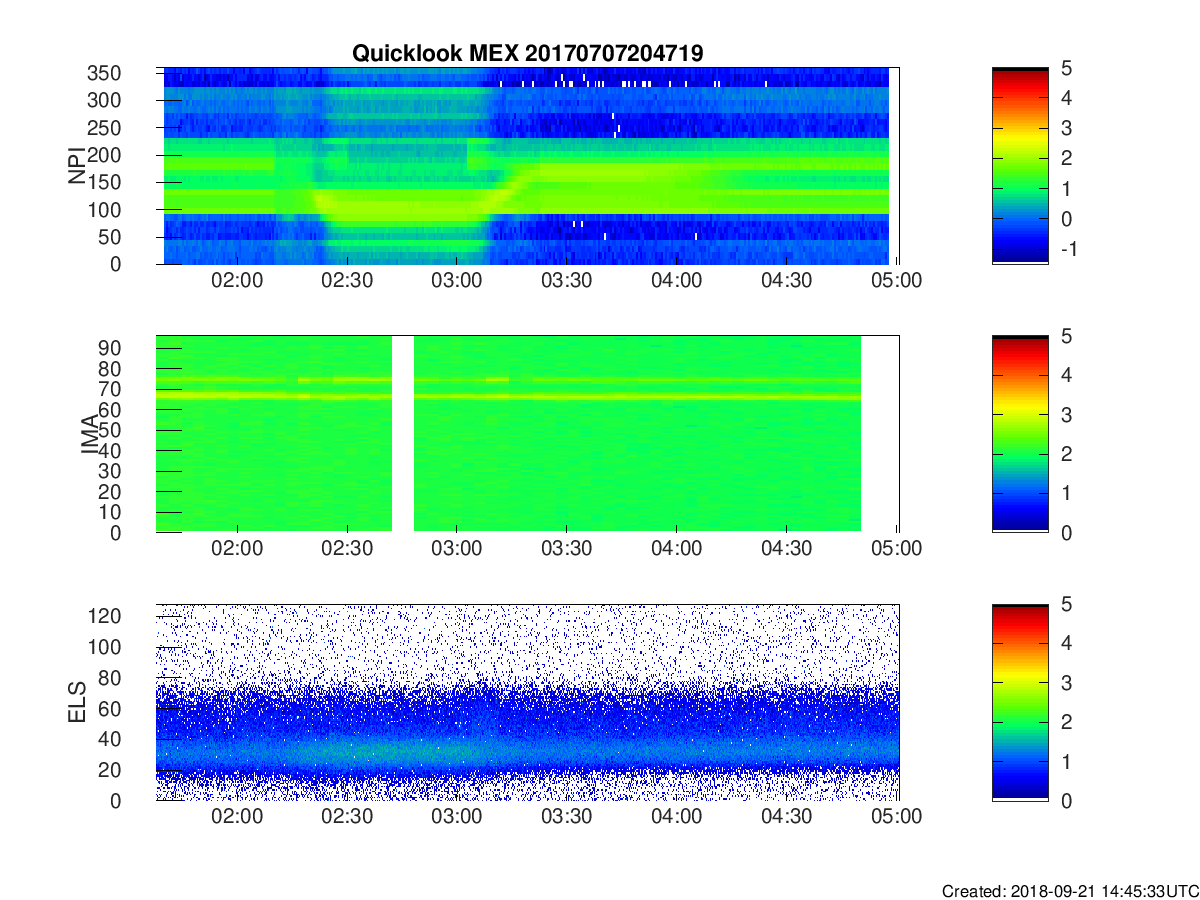Click the ELS spectrogram plot area
The width and height of the screenshot is (1200, 900).
pyautogui.click(x=527, y=702)
